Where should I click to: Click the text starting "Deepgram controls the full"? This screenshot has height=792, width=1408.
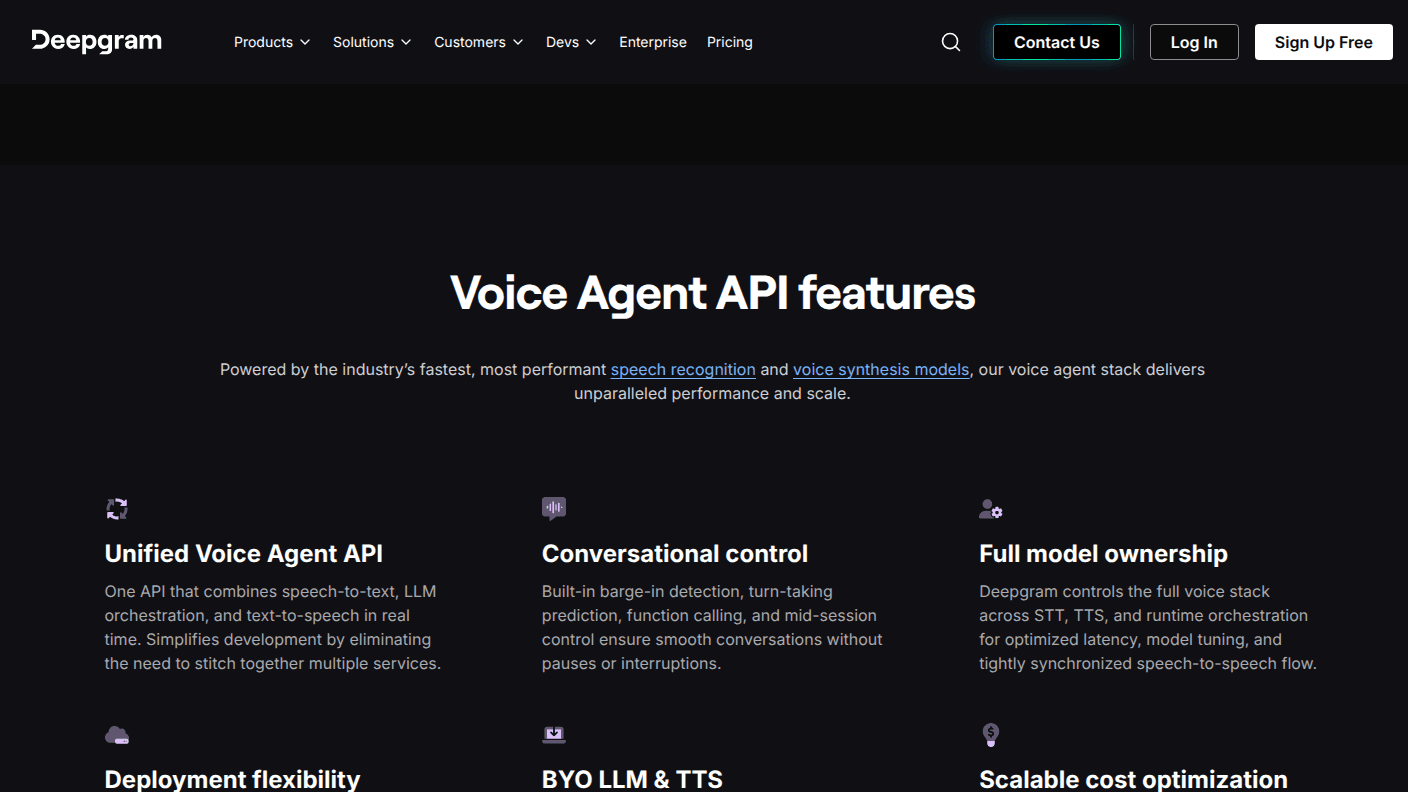[x=1148, y=627]
